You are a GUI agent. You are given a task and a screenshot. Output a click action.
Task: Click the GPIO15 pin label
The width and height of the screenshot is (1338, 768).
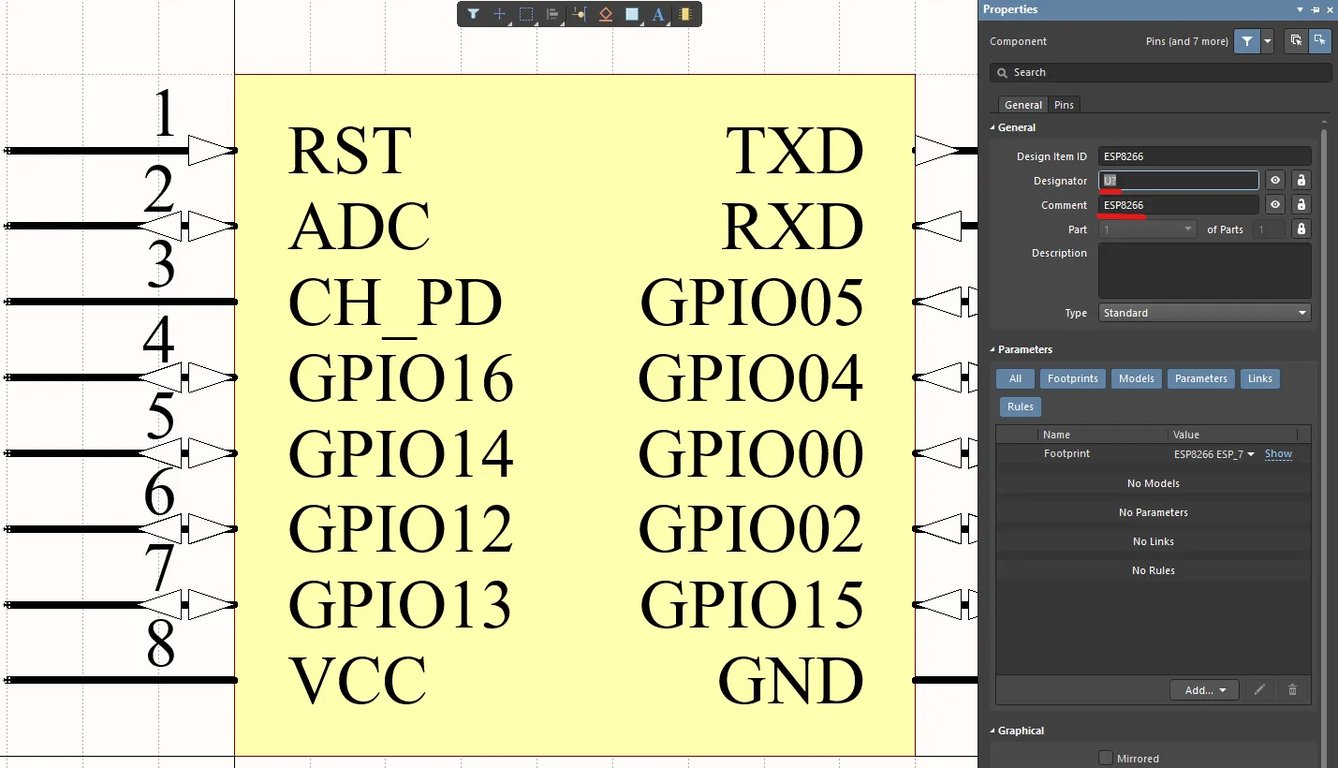(x=752, y=605)
